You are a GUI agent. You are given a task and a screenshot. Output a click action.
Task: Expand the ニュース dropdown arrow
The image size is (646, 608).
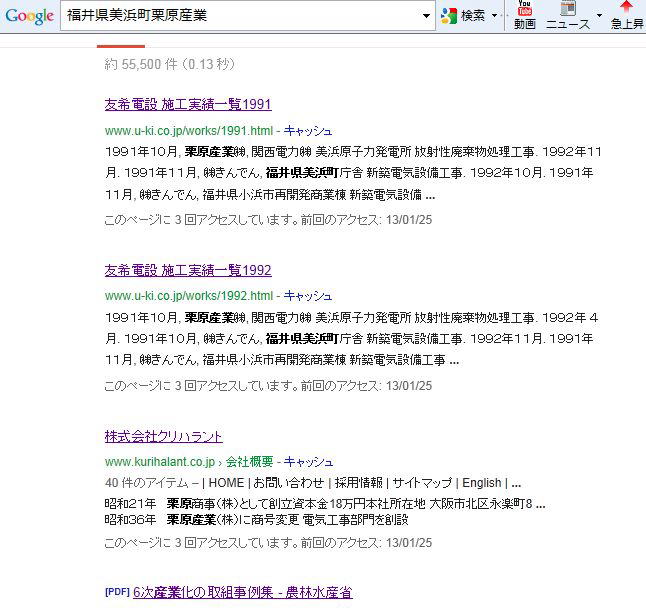click(599, 16)
